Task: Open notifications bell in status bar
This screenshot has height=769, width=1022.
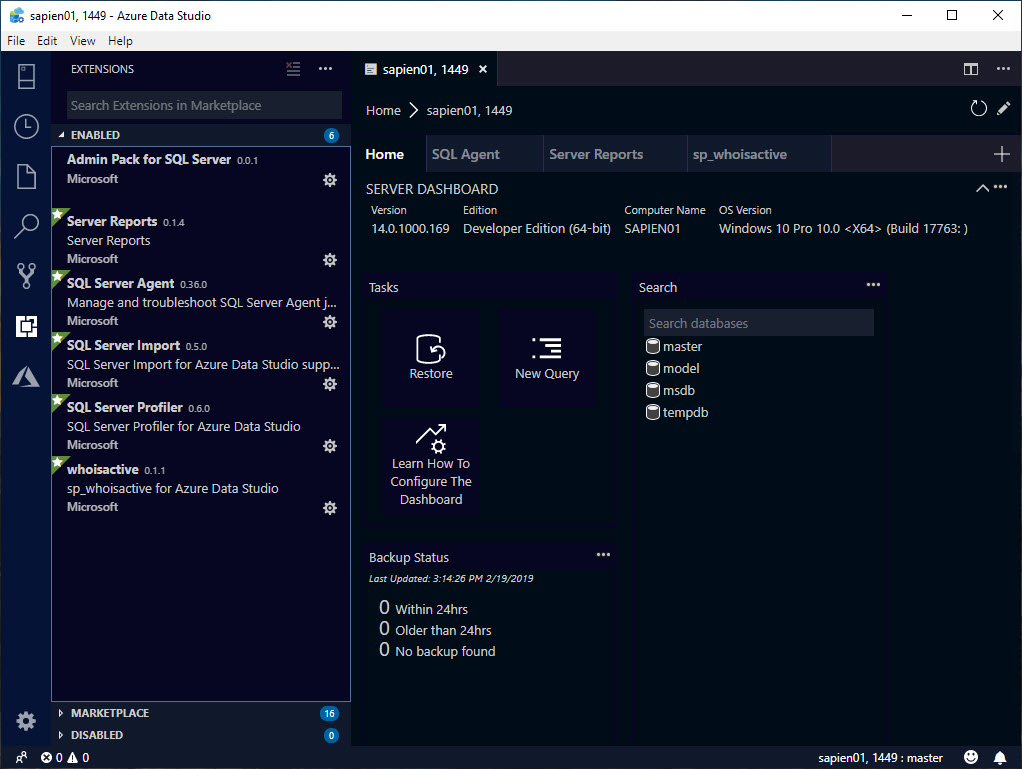Action: point(1000,757)
